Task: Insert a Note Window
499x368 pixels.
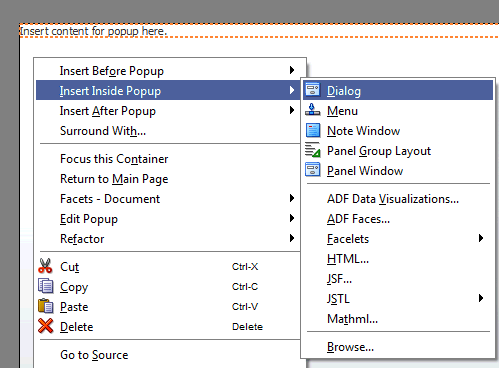Action: click(x=398, y=130)
